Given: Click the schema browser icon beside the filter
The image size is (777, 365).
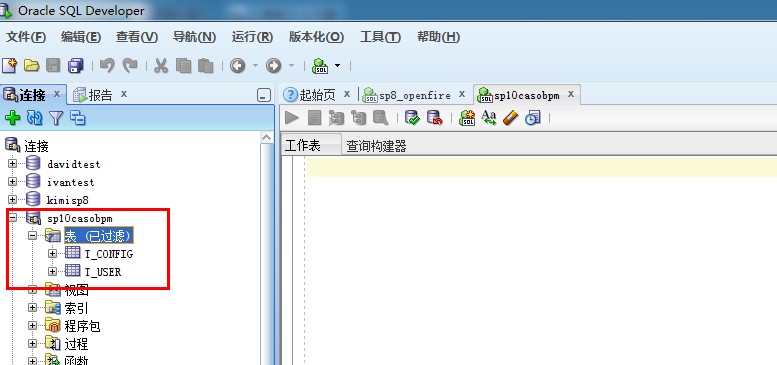Looking at the screenshot, I should pyautogui.click(x=78, y=118).
